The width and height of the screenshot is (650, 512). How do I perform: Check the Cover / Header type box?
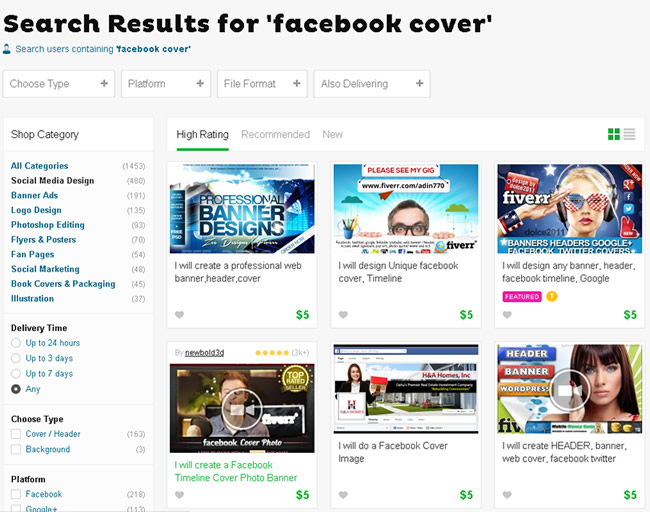pyautogui.click(x=16, y=434)
